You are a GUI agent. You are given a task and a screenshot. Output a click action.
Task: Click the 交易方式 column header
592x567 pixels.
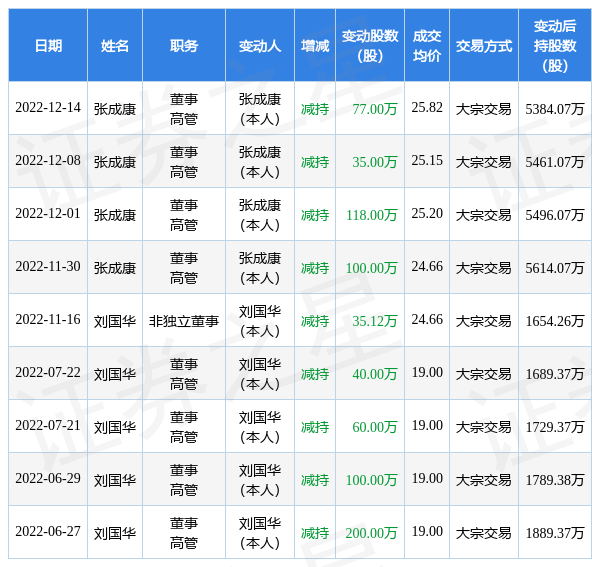tap(484, 46)
